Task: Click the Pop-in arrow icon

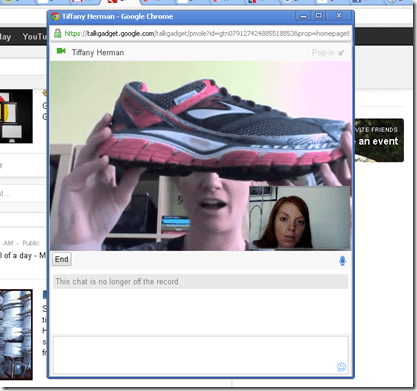Action: click(x=341, y=53)
